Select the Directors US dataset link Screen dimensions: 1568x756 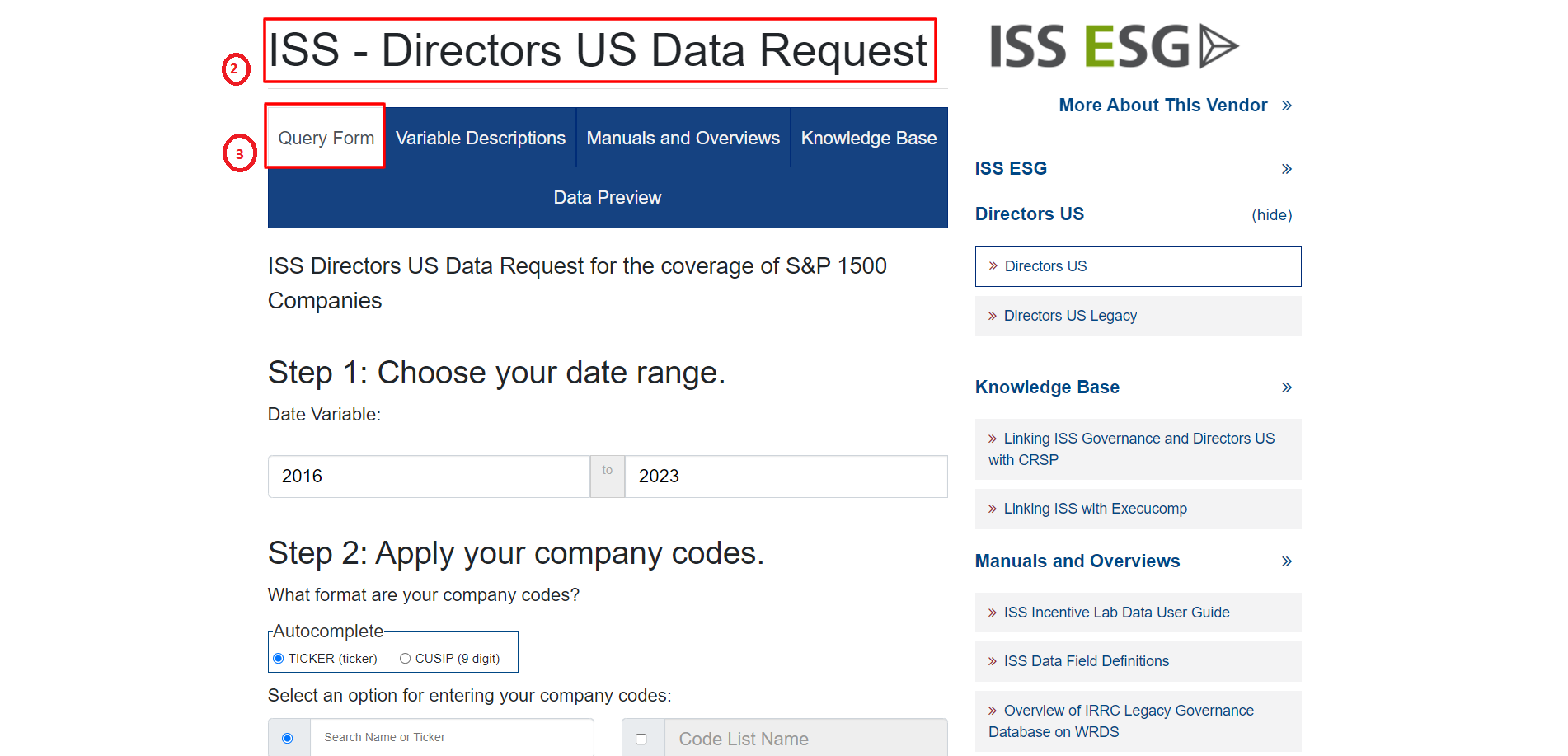(x=1138, y=266)
